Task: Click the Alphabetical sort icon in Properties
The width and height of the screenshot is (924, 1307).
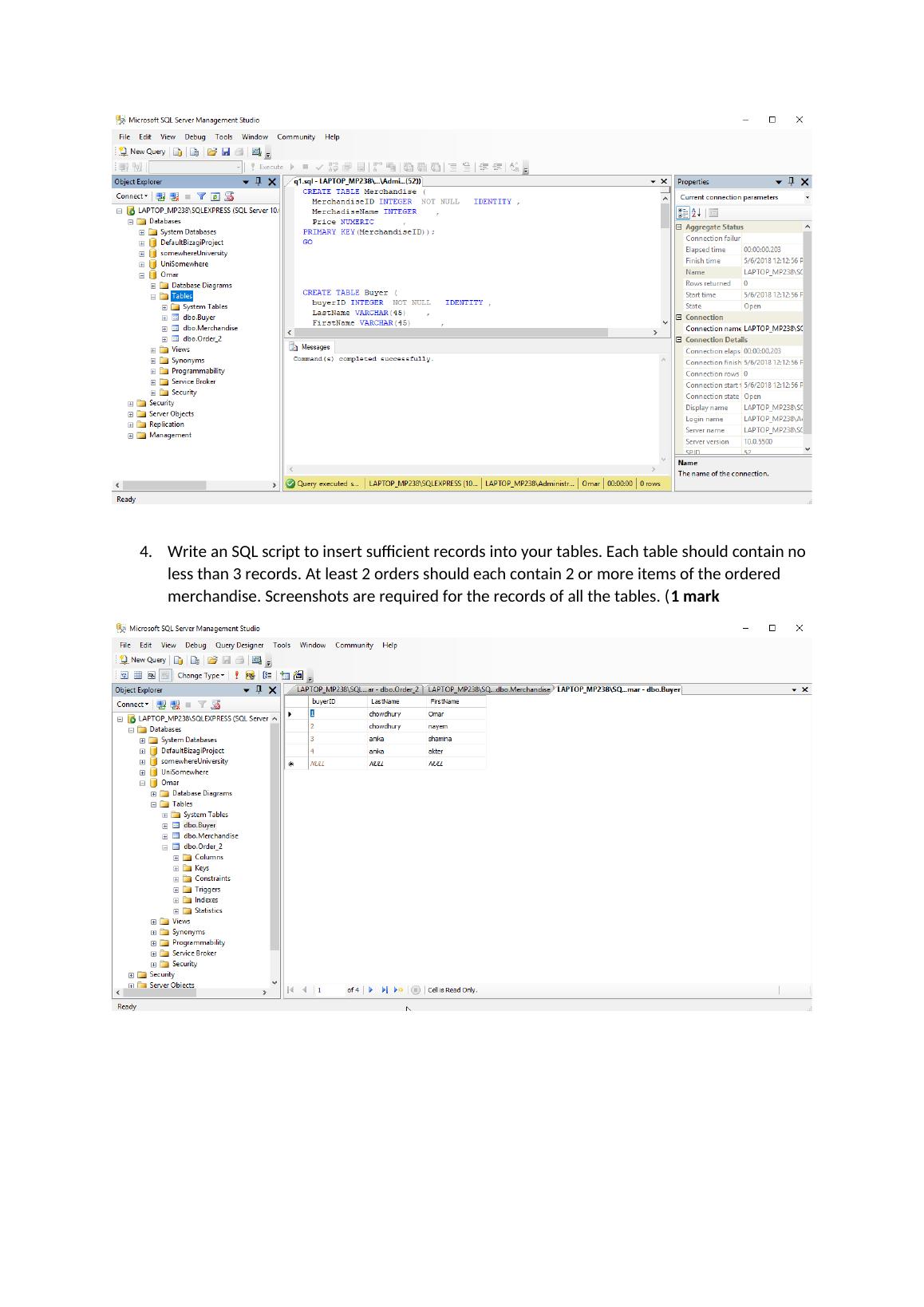Action: pyautogui.click(x=696, y=213)
